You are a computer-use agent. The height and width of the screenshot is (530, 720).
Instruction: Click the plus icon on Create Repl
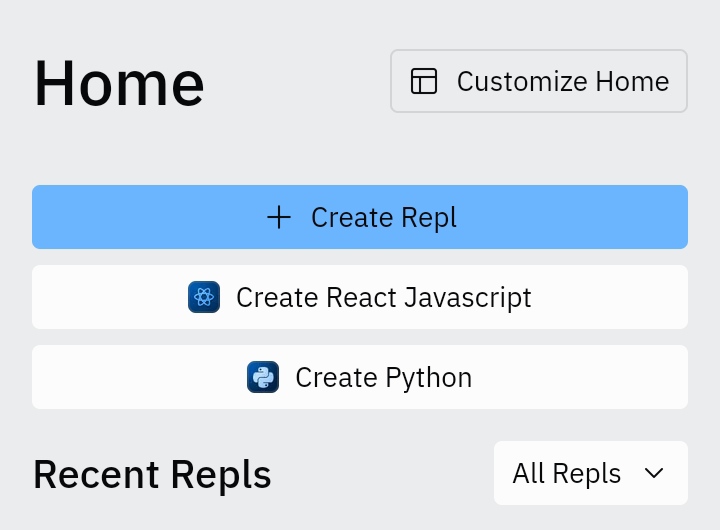[279, 217]
